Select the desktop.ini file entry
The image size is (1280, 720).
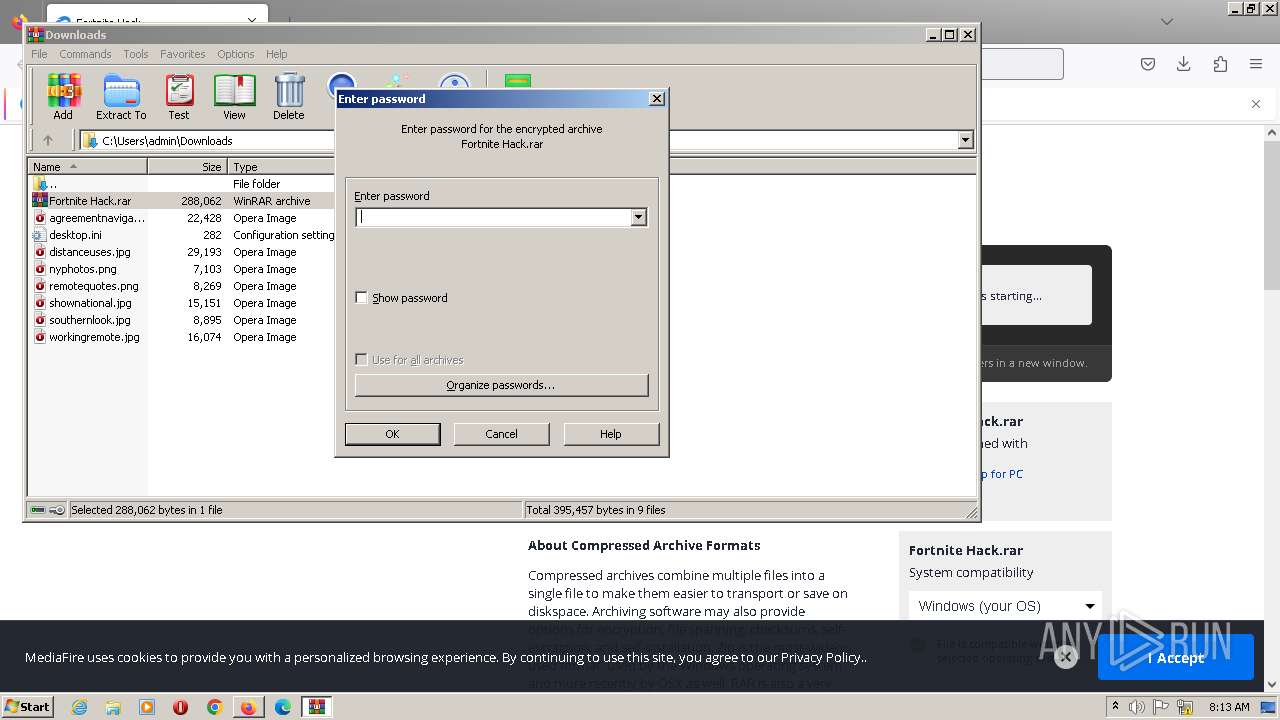(x=75, y=235)
